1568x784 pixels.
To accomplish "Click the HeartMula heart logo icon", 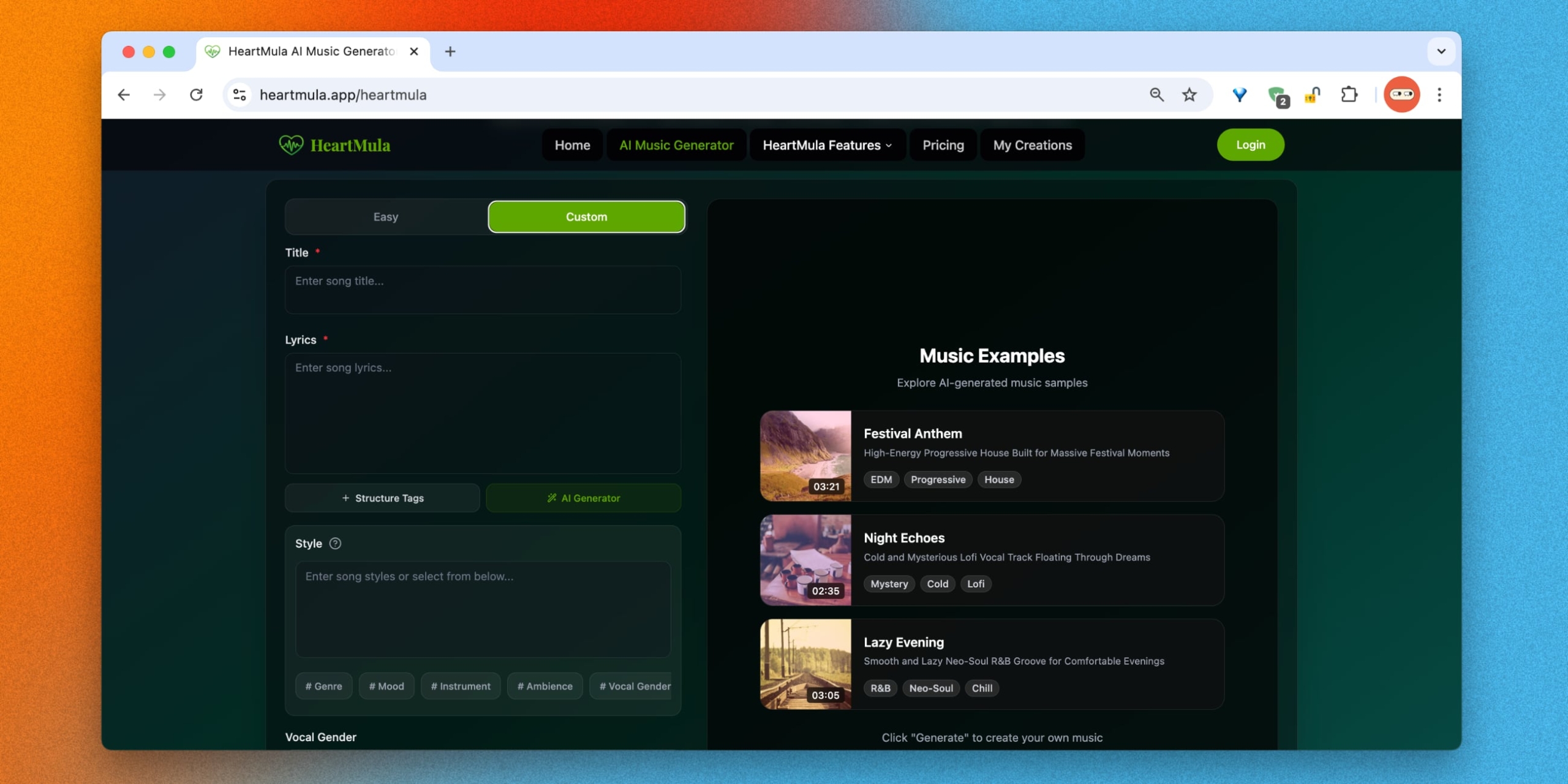I will 291,145.
